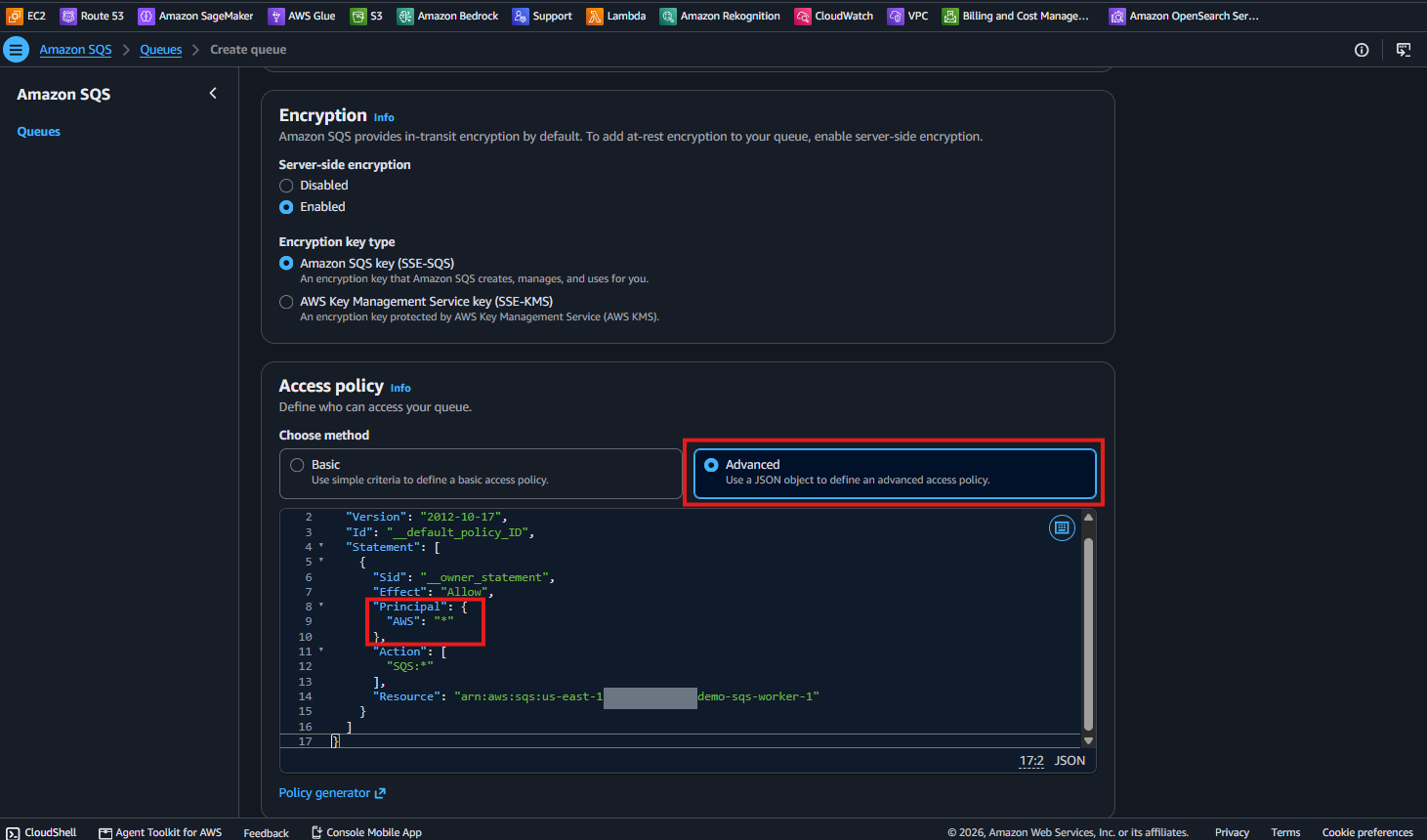Open Amazon Bedrock shortcut icon

405,16
